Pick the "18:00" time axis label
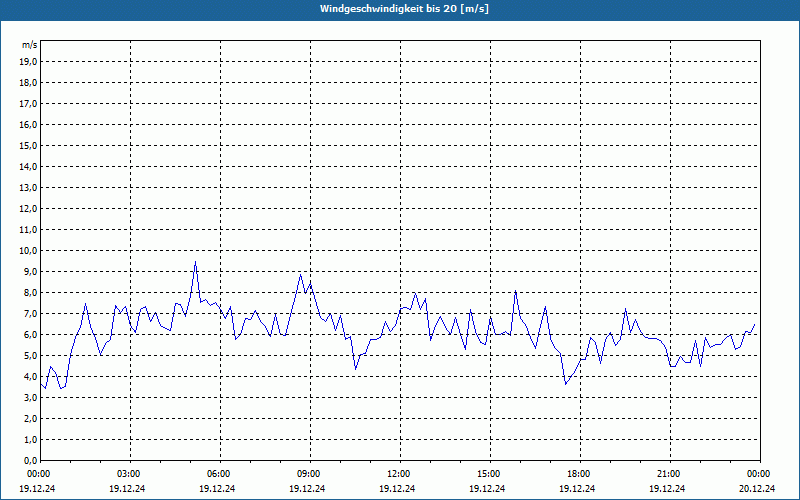This screenshot has width=800, height=500. point(579,474)
